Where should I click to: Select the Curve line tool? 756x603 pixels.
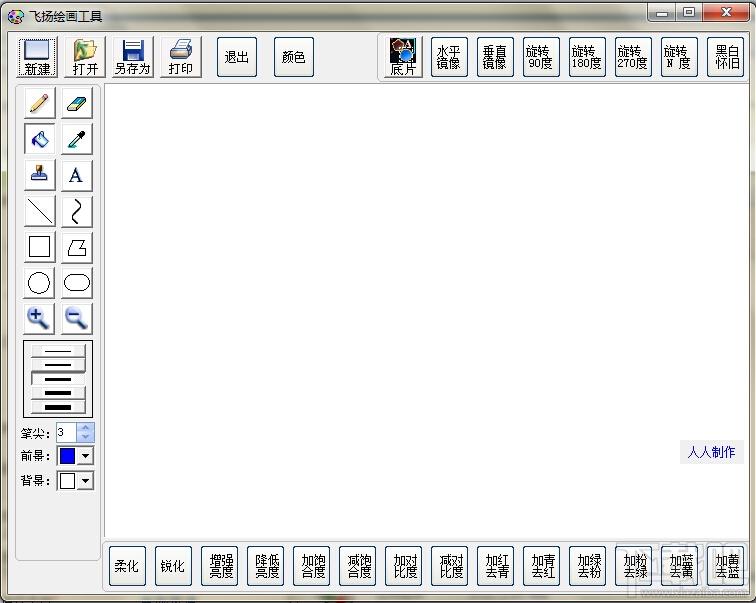[76, 211]
